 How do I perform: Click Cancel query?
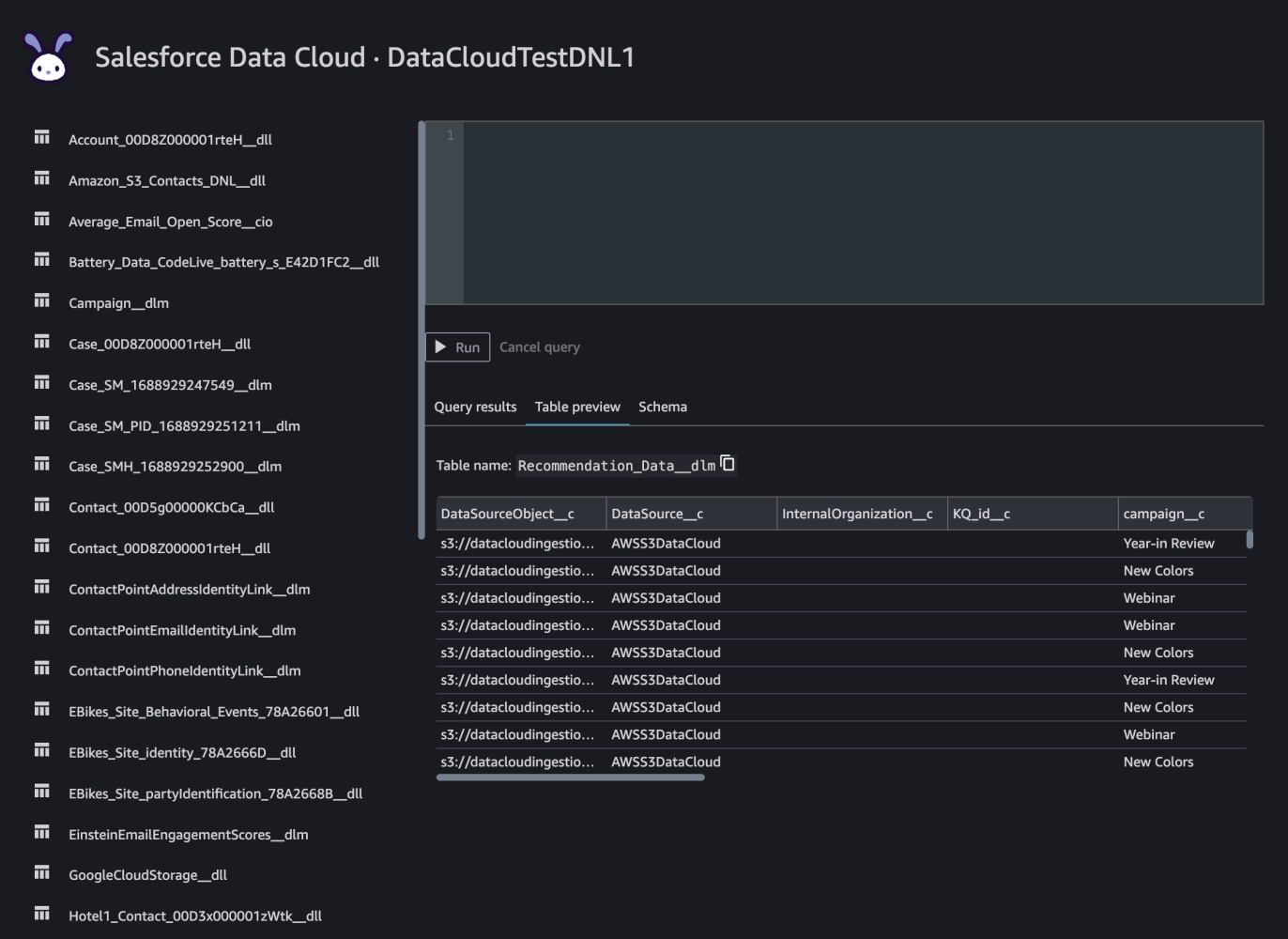[540, 347]
